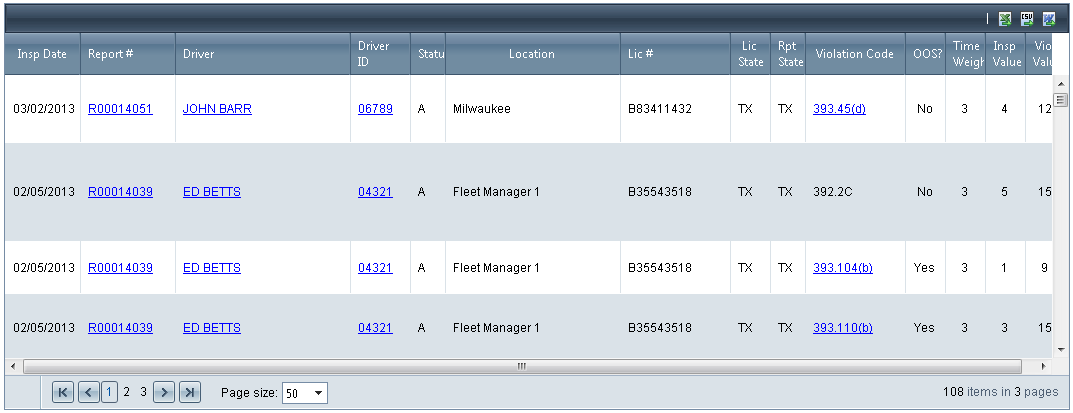This screenshot has width=1073, height=413.
Task: Click the '108 items in 3 pages' text
Action: coord(1000,392)
